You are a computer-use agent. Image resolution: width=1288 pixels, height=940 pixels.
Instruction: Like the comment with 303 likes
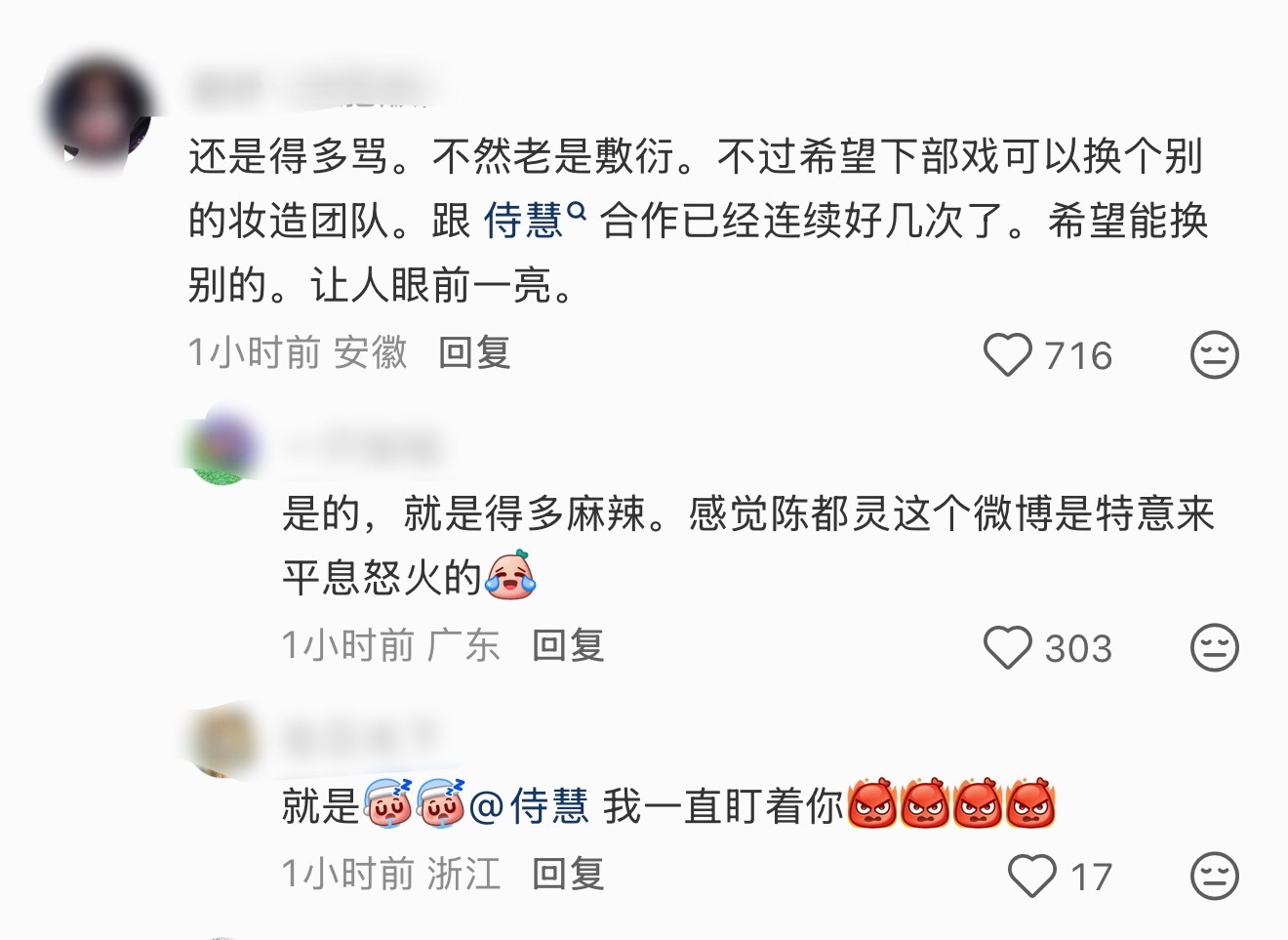coord(1007,648)
